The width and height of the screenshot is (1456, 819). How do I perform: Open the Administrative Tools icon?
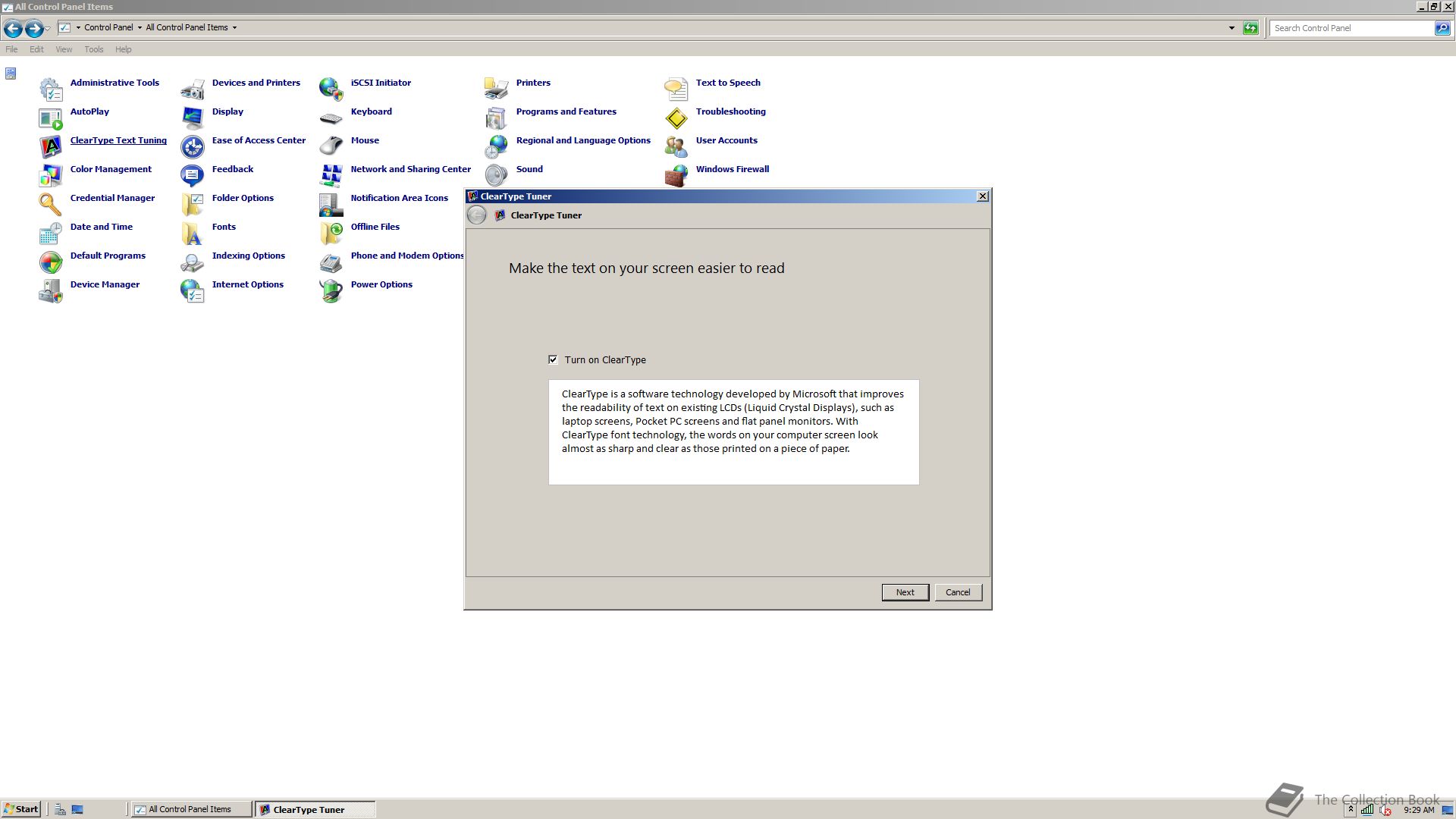(x=51, y=89)
